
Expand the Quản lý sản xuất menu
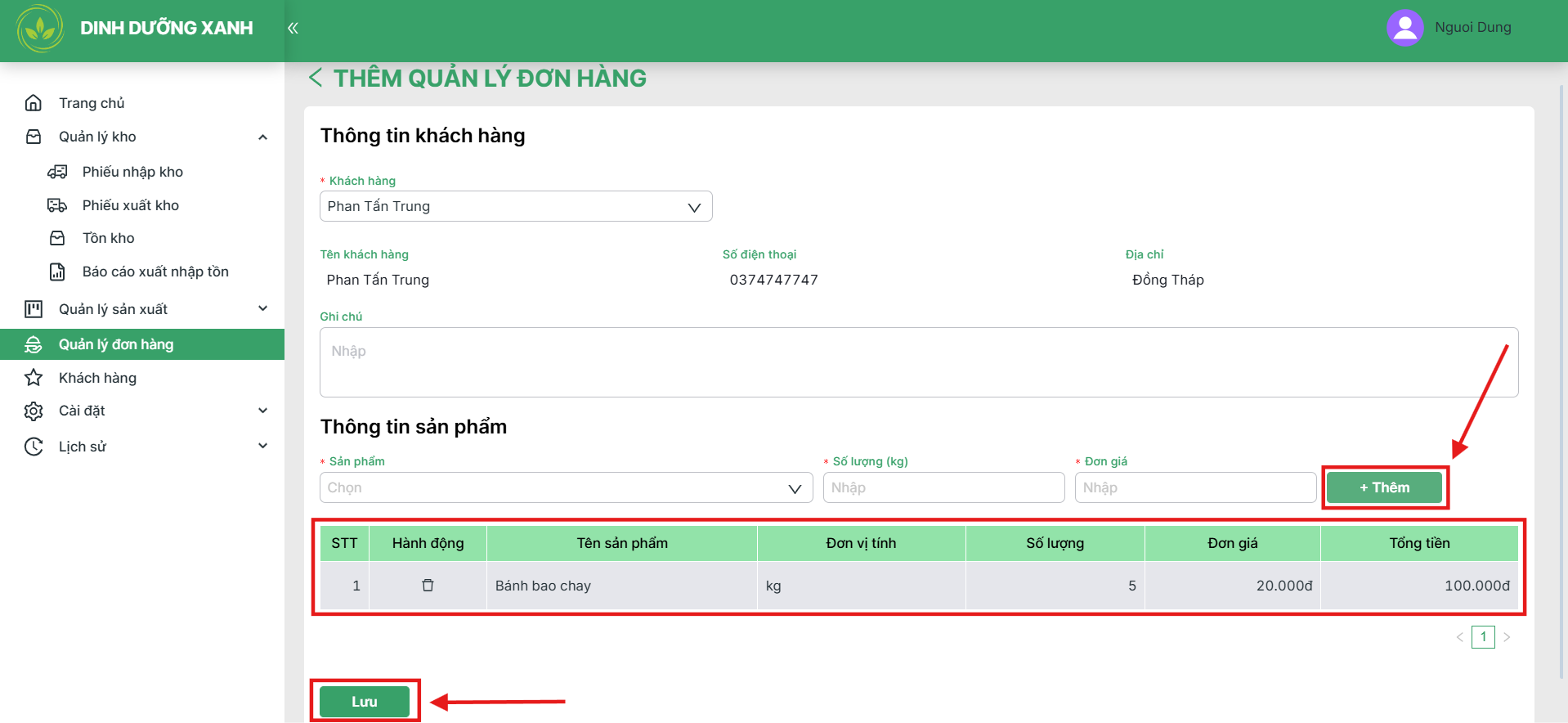262,308
